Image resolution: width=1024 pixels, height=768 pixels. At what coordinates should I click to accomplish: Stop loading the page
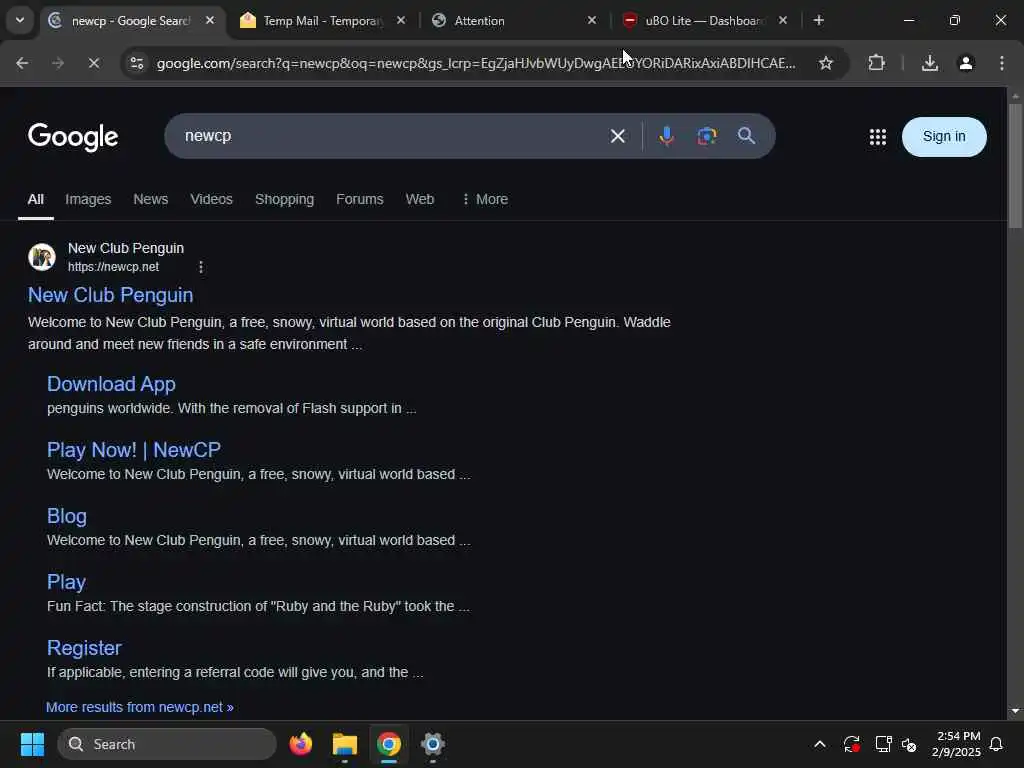(93, 63)
